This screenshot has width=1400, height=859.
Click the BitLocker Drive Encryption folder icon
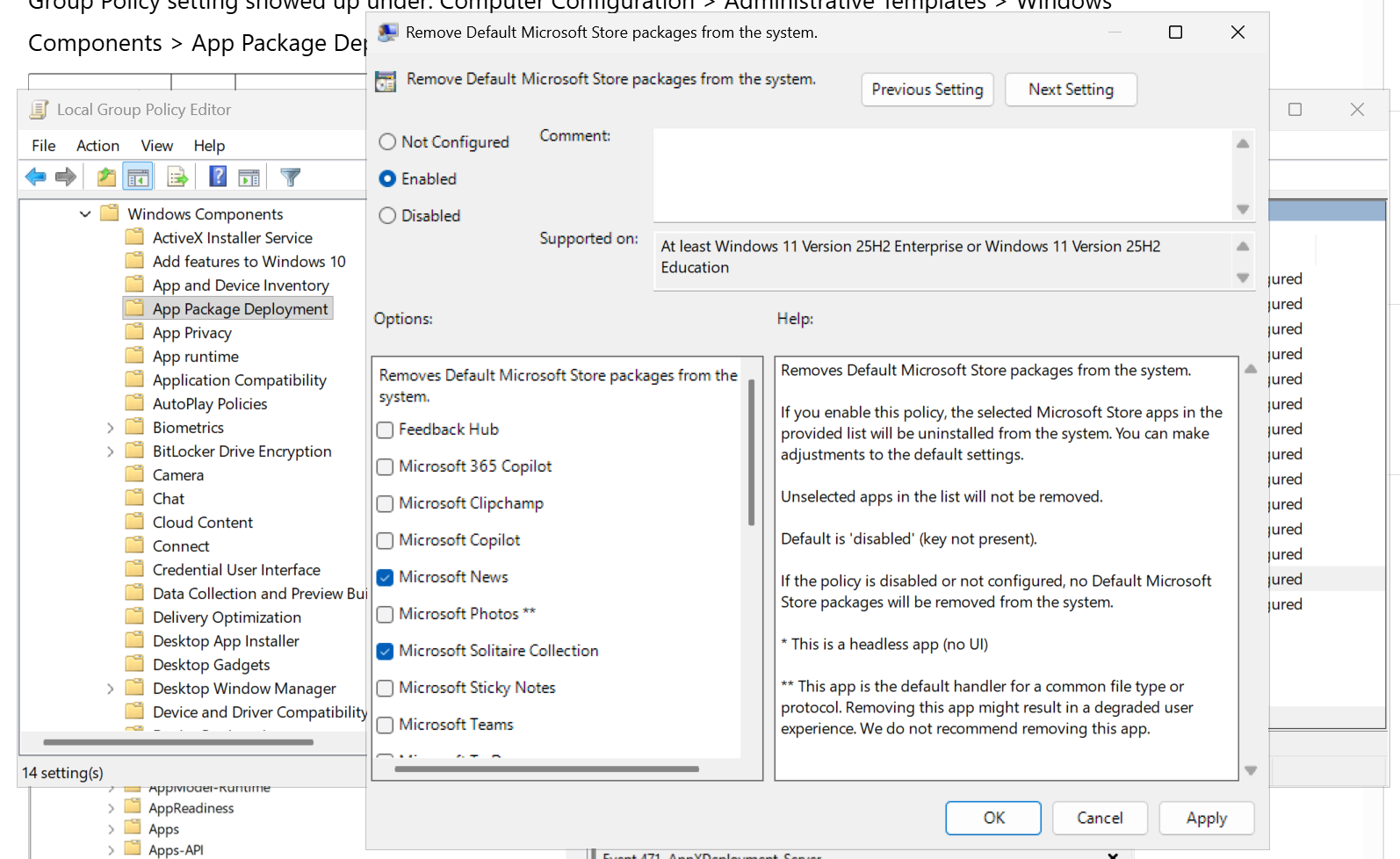[x=134, y=451]
